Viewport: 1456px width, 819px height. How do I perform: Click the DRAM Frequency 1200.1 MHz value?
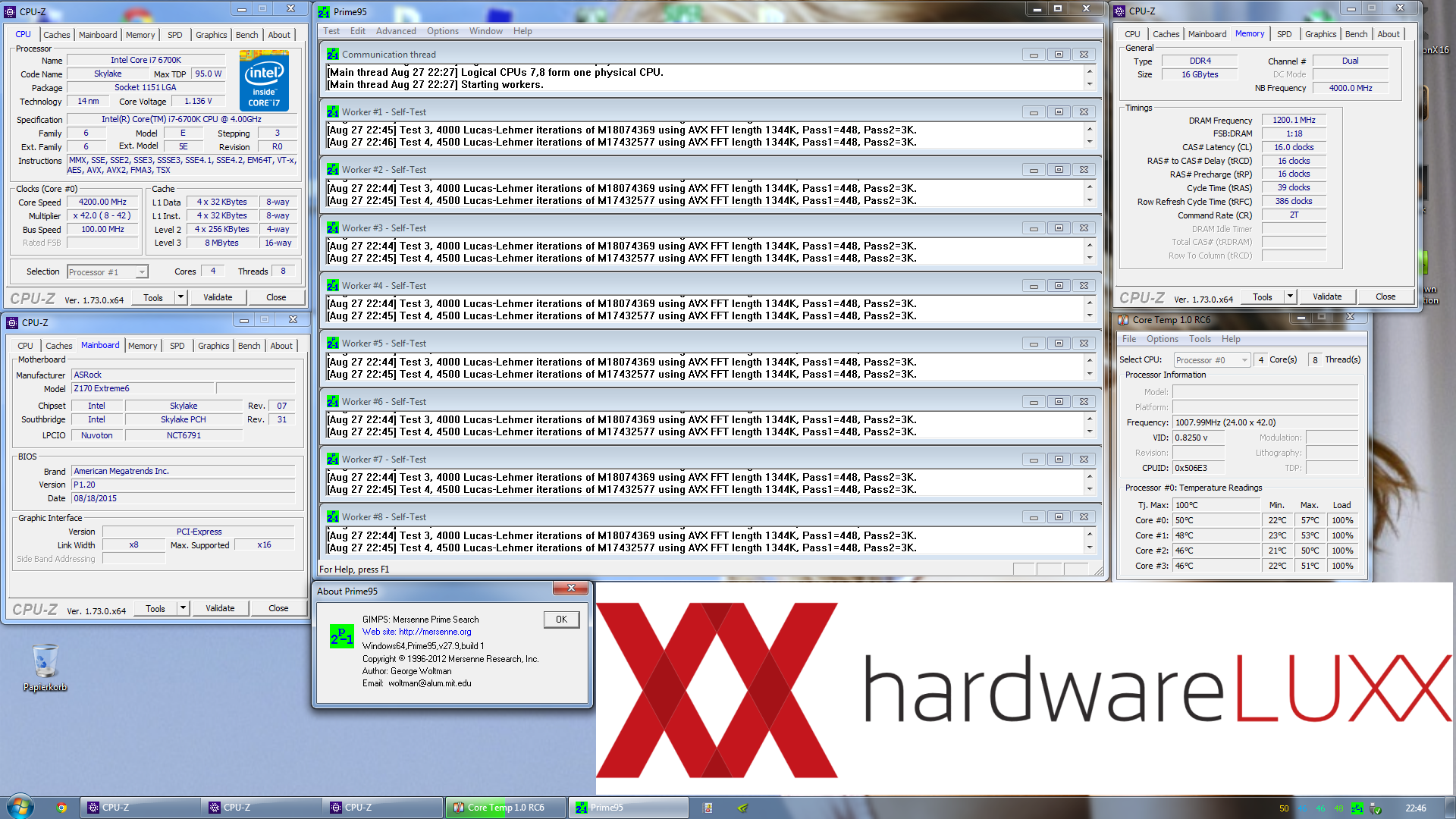point(1294,120)
